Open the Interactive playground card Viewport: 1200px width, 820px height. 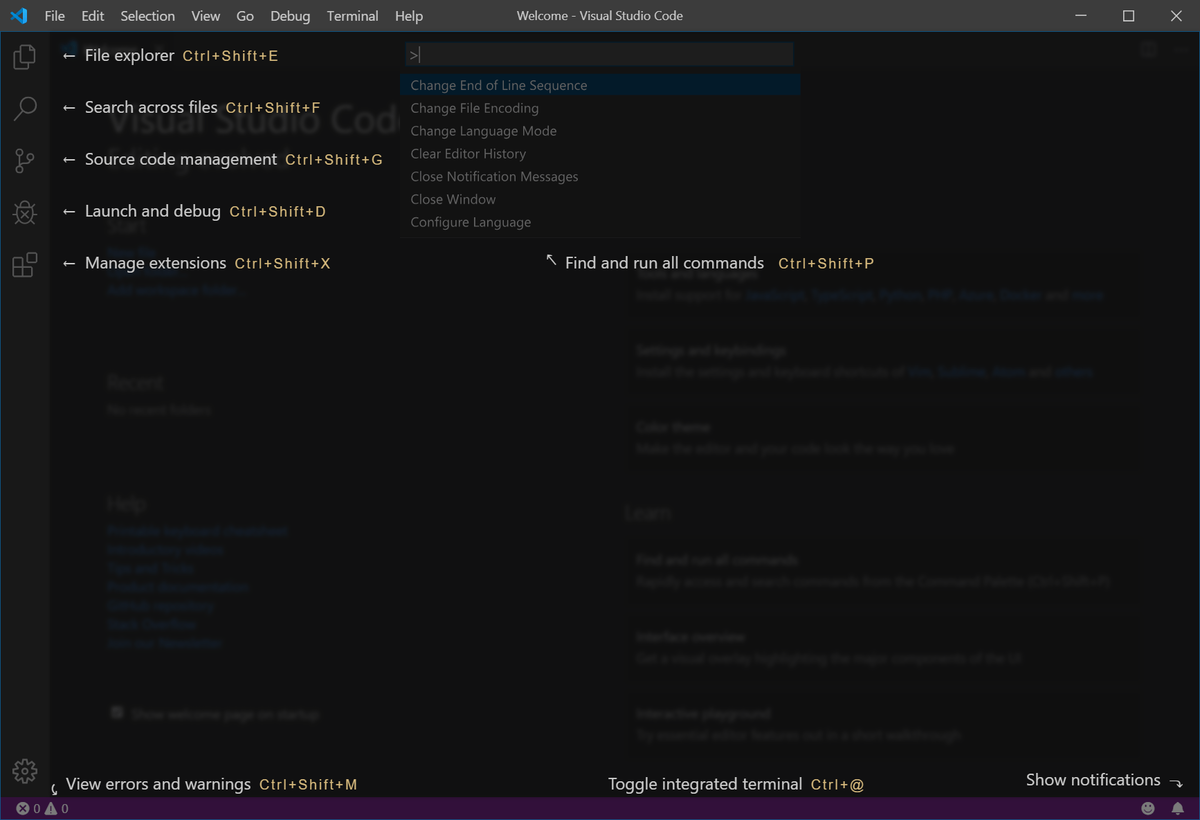coord(883,724)
